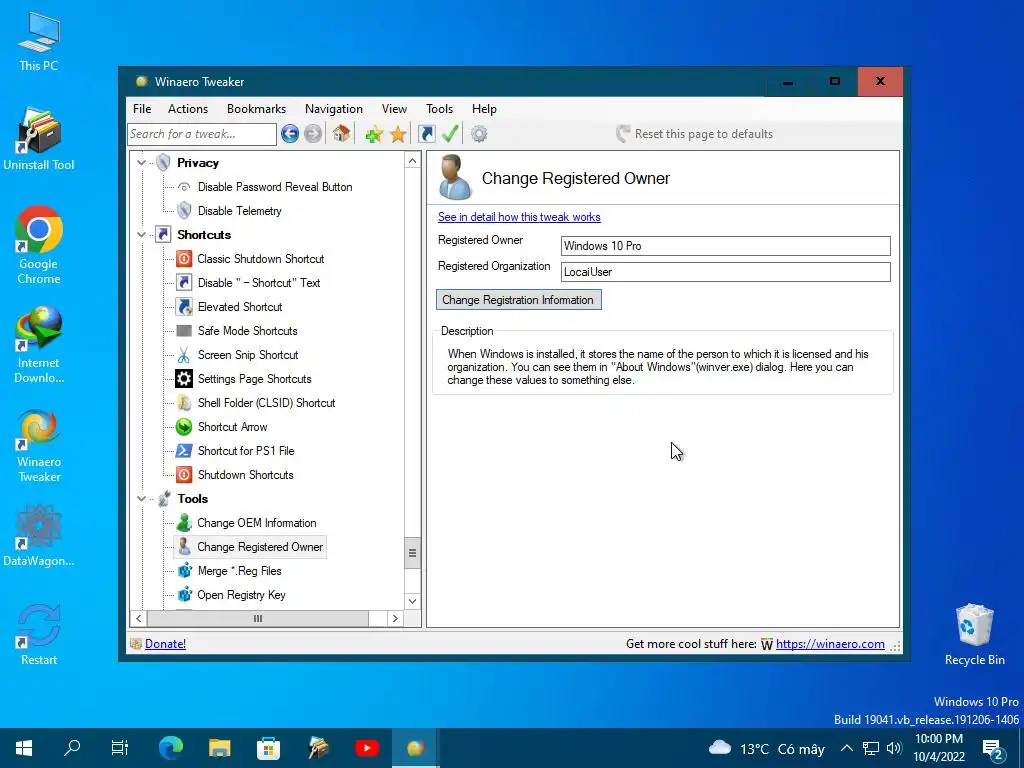Image resolution: width=1024 pixels, height=768 pixels.
Task: Click in the Search for a tweak box
Action: click(202, 134)
